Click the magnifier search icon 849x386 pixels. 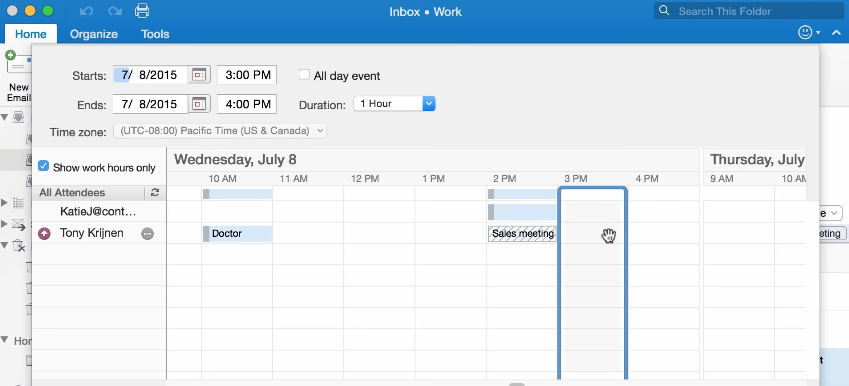click(x=664, y=10)
